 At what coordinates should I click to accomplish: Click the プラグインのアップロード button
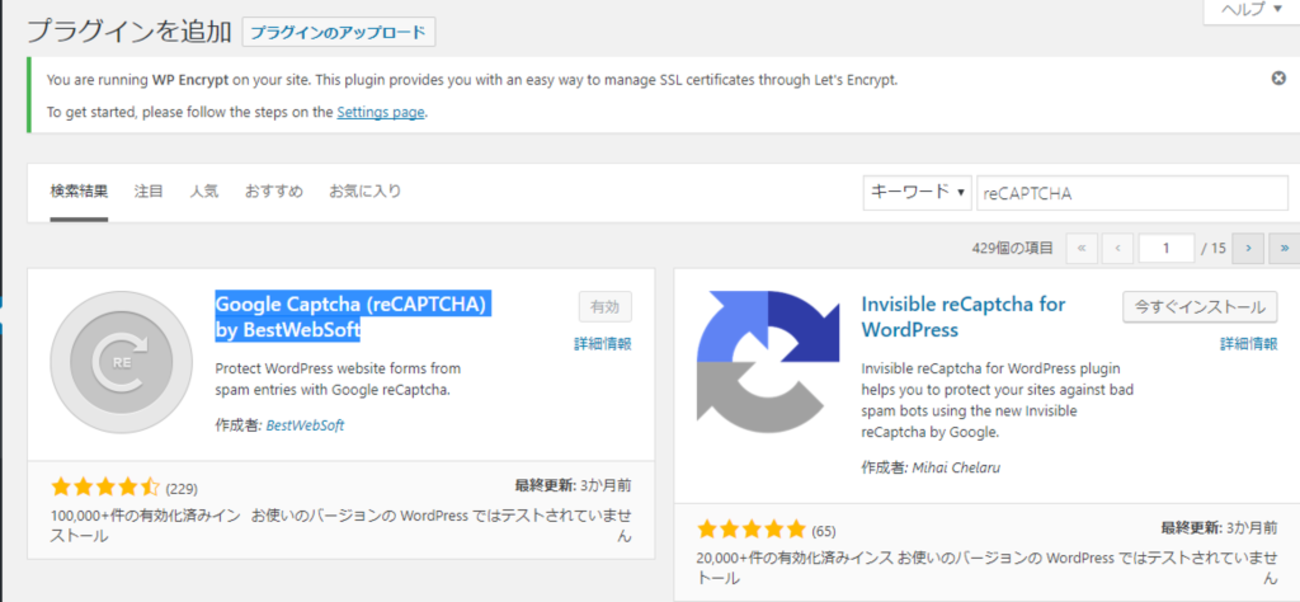338,32
